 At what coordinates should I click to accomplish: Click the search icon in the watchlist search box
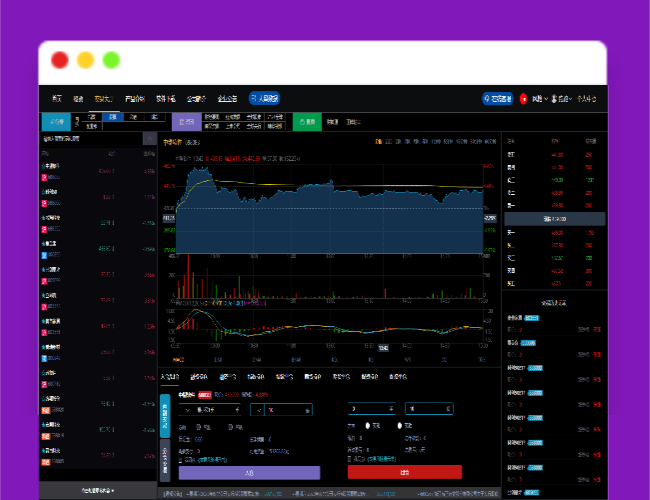(152, 139)
